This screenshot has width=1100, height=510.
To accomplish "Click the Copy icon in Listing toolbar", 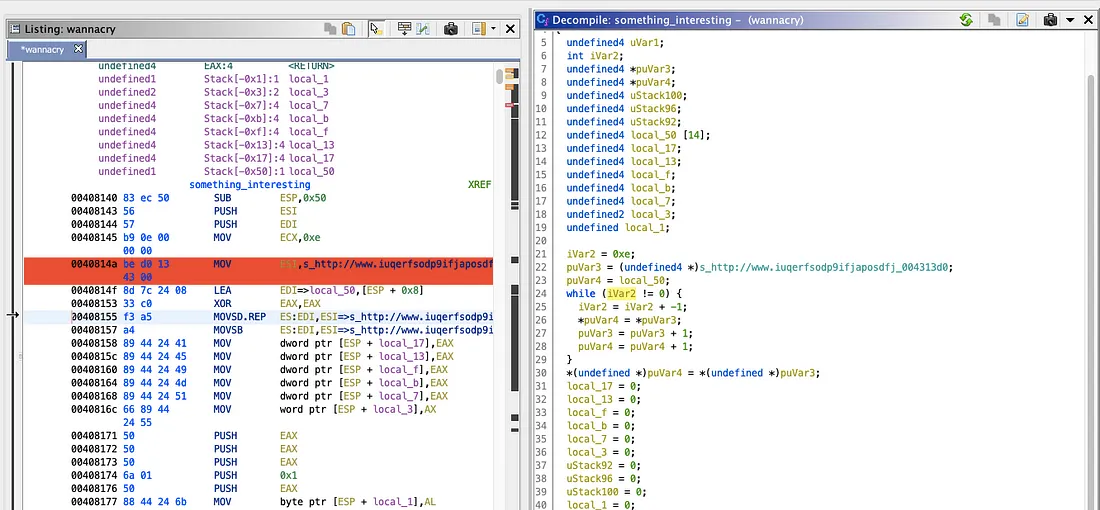I will point(330,29).
